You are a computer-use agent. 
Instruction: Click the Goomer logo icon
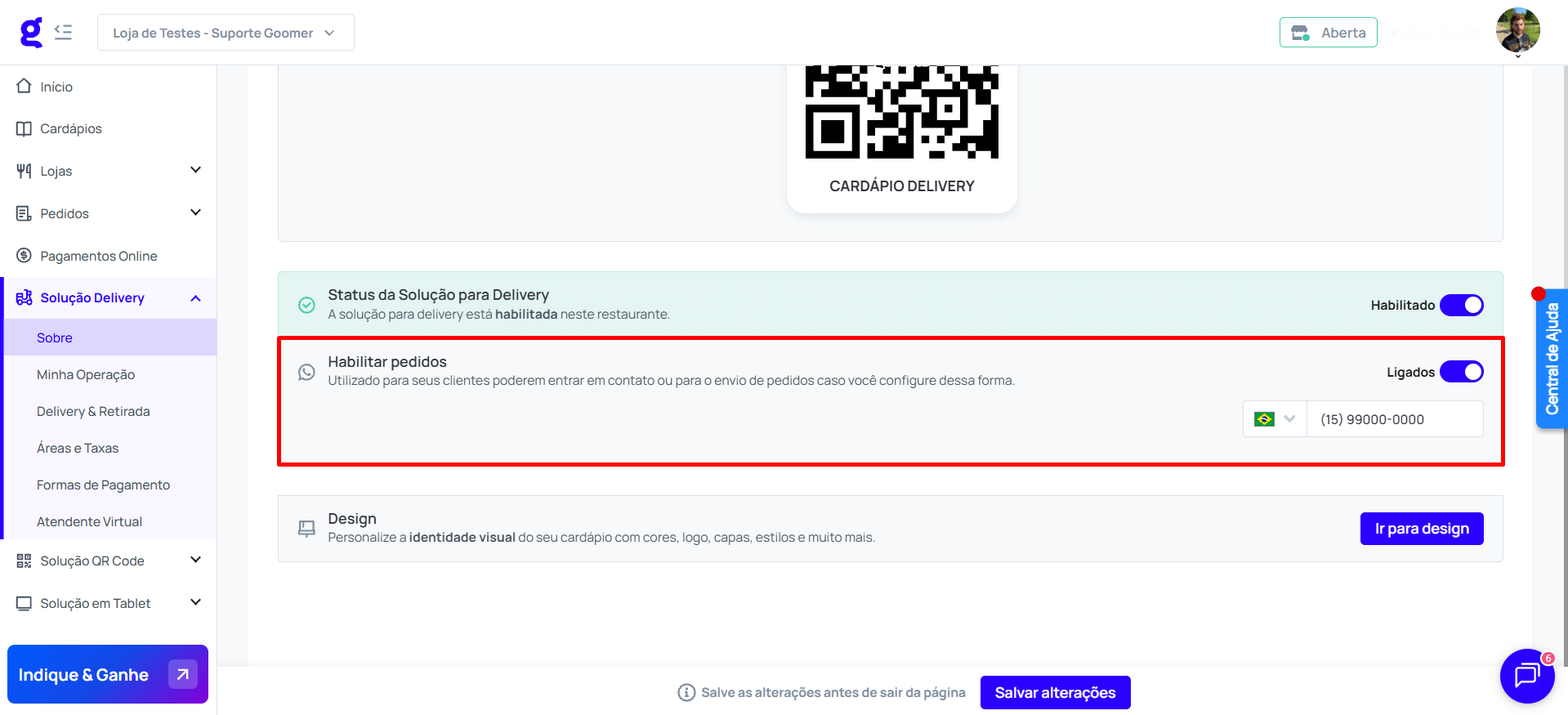[x=31, y=33]
